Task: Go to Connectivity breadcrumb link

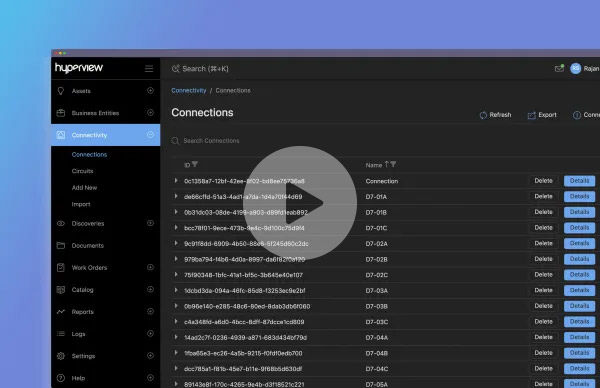Action: tap(189, 91)
